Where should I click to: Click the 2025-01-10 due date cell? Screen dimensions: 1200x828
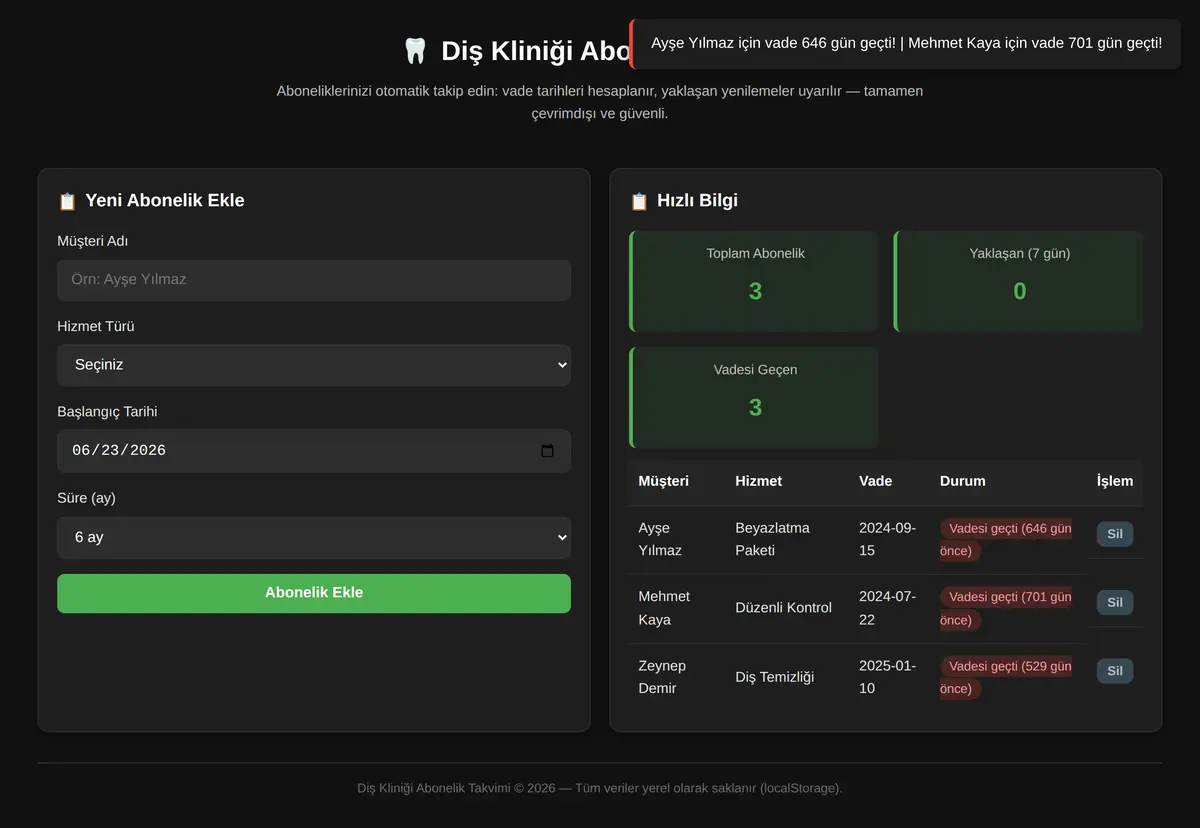(x=887, y=677)
